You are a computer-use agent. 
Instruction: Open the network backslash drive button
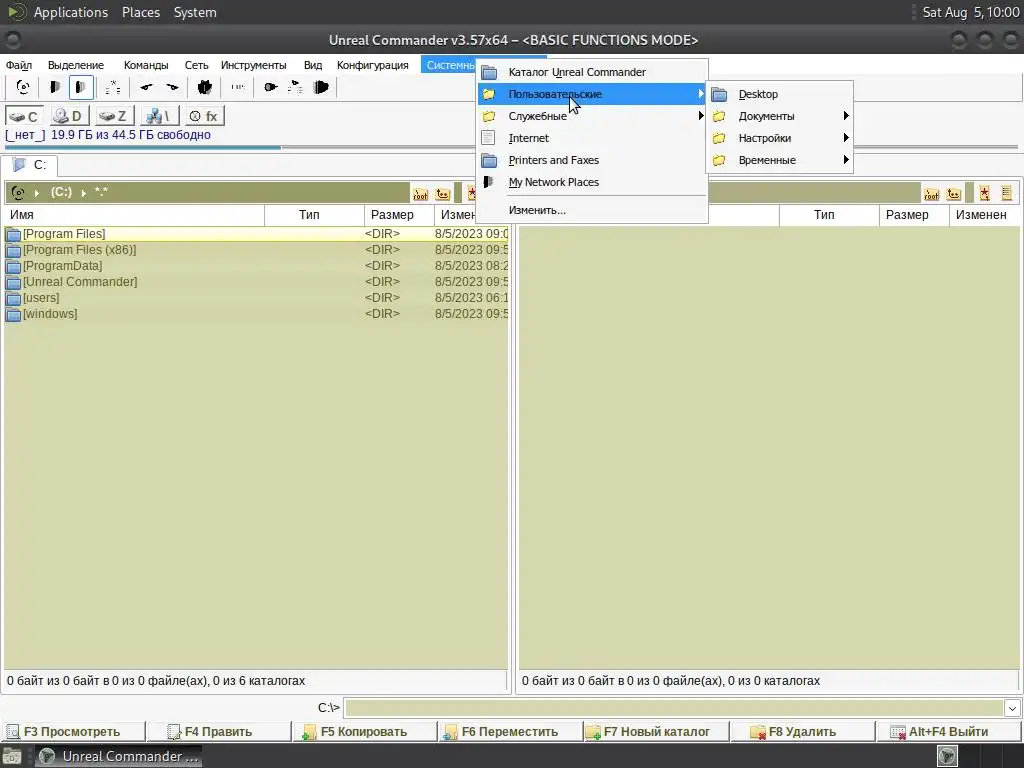coord(159,116)
